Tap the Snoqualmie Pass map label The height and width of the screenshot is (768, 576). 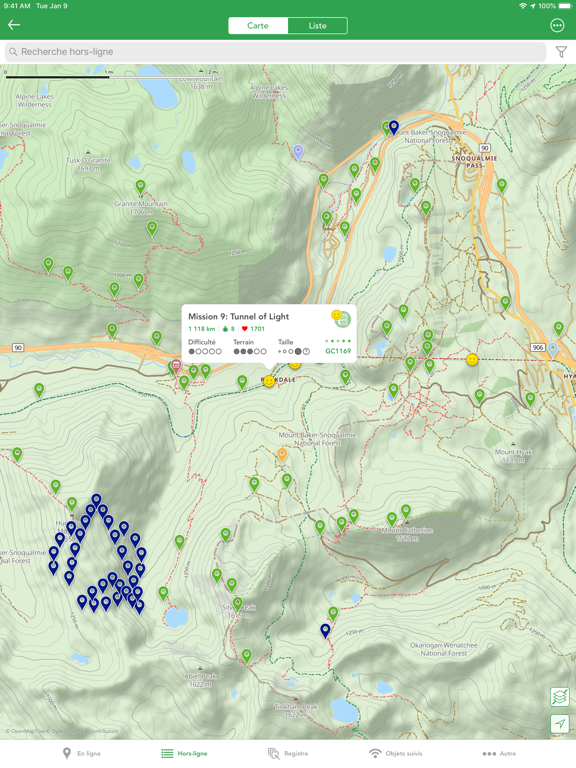tap(474, 162)
